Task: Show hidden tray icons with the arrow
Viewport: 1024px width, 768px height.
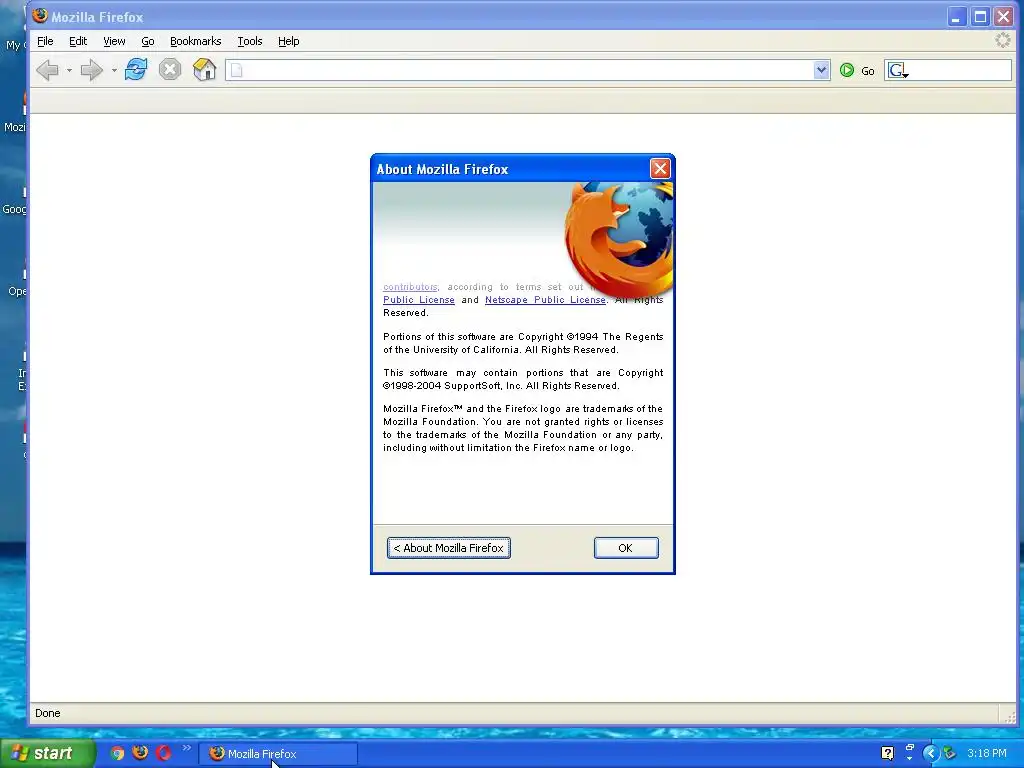Action: 931,753
